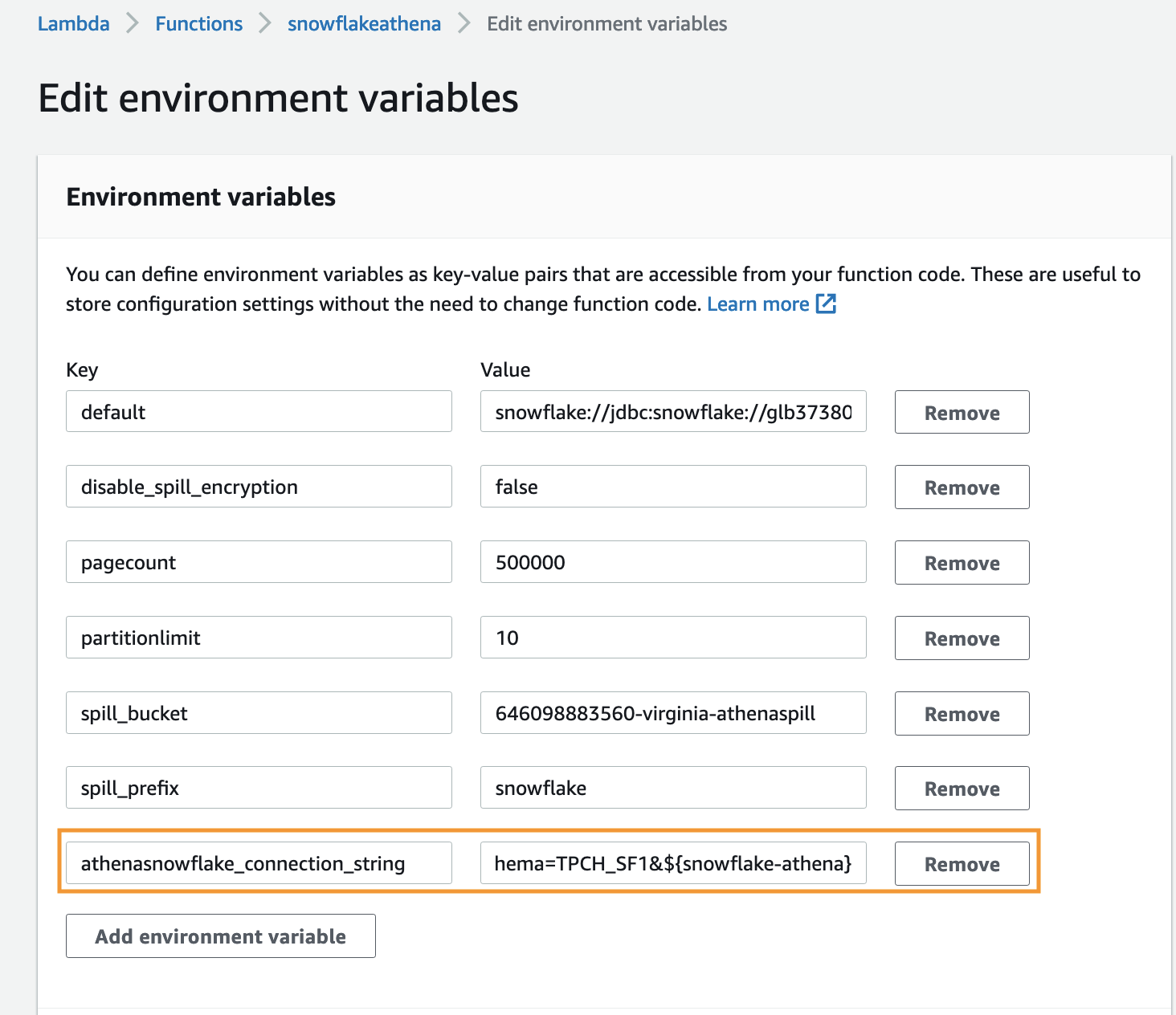This screenshot has height=1015, width=1176.
Task: Edit the athenasnowflake_connection_string key field
Action: [259, 863]
